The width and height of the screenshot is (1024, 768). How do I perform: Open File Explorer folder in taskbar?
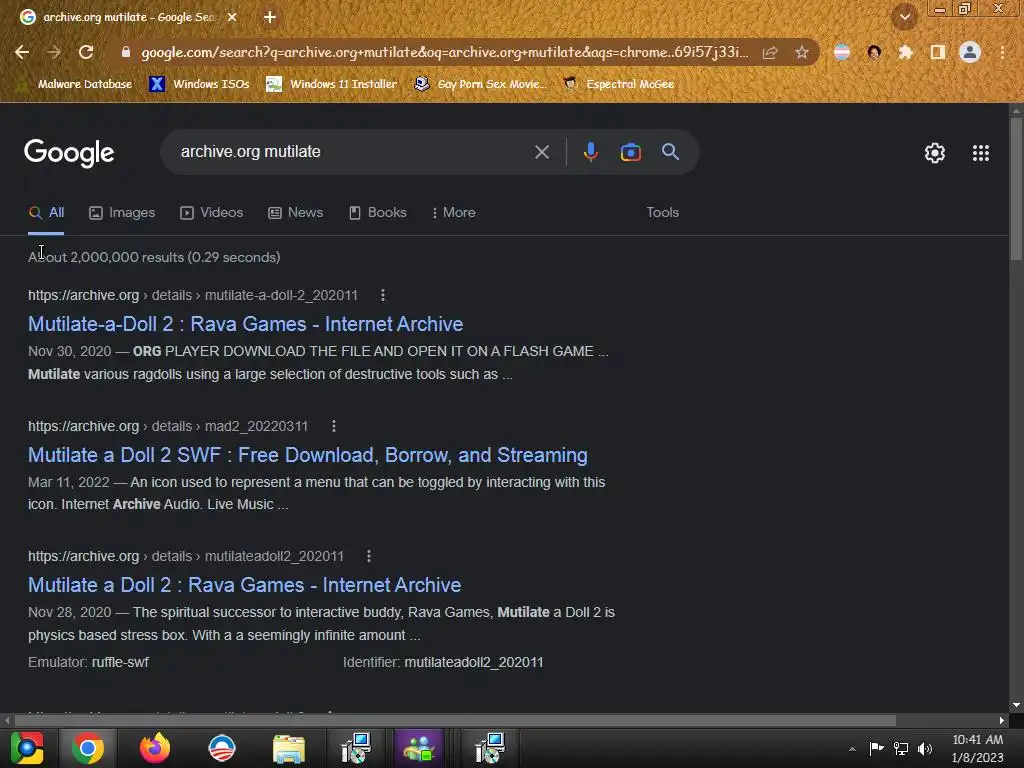click(x=289, y=748)
